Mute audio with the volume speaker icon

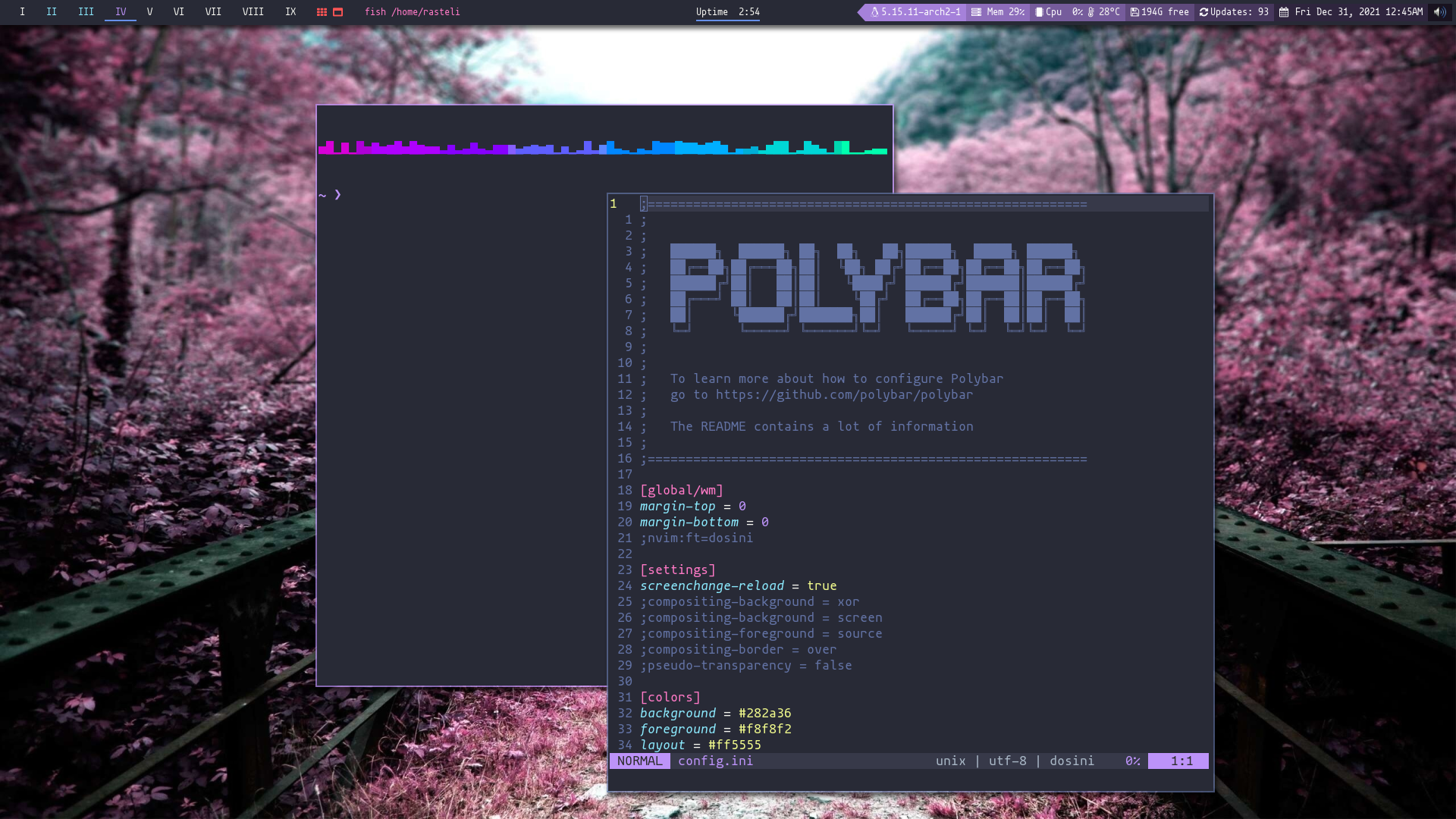[x=1439, y=12]
